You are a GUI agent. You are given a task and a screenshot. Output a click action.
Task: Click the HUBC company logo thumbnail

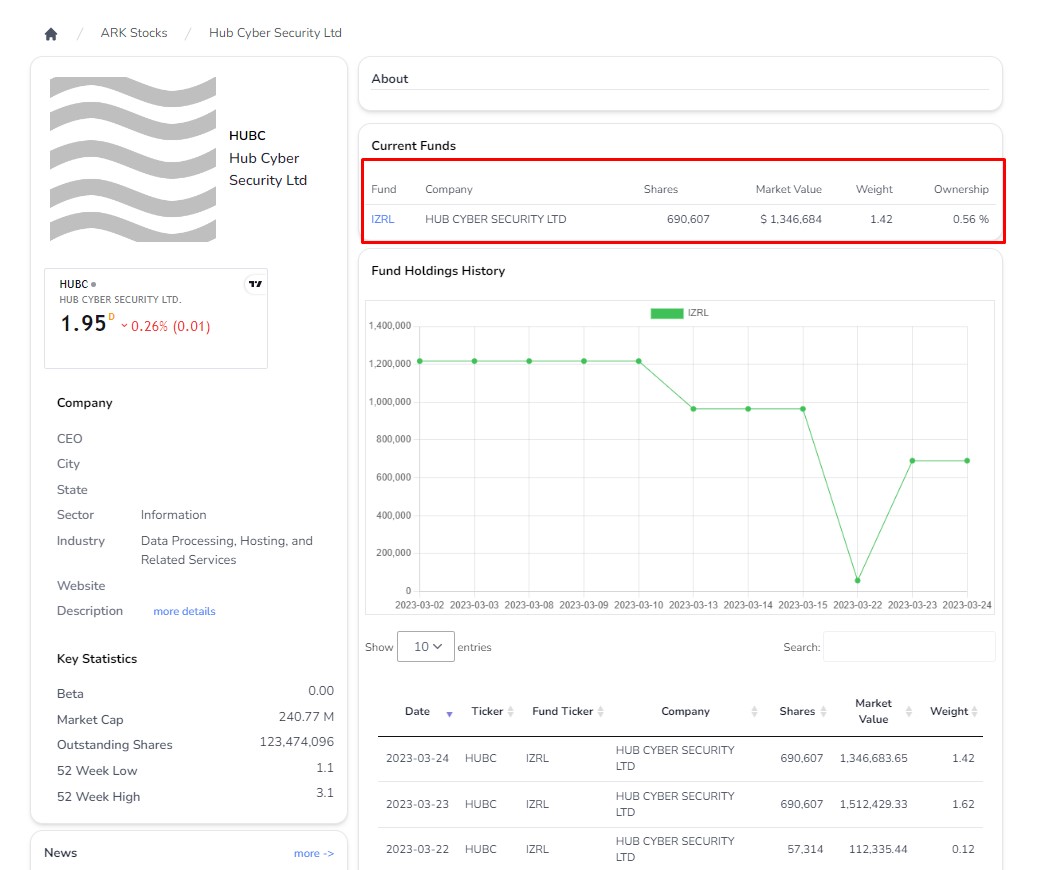tap(131, 161)
